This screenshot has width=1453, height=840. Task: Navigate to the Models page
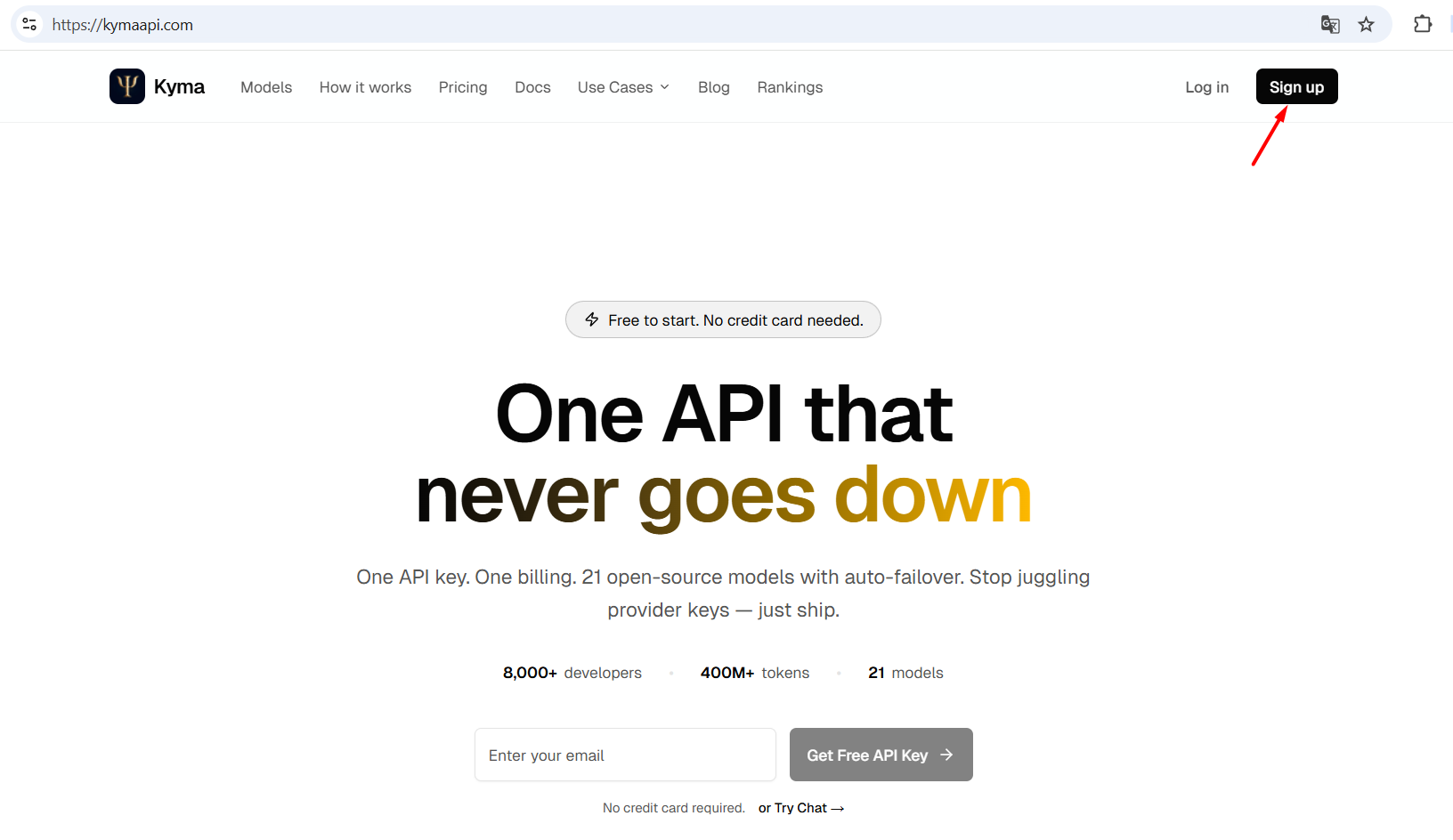tap(265, 87)
